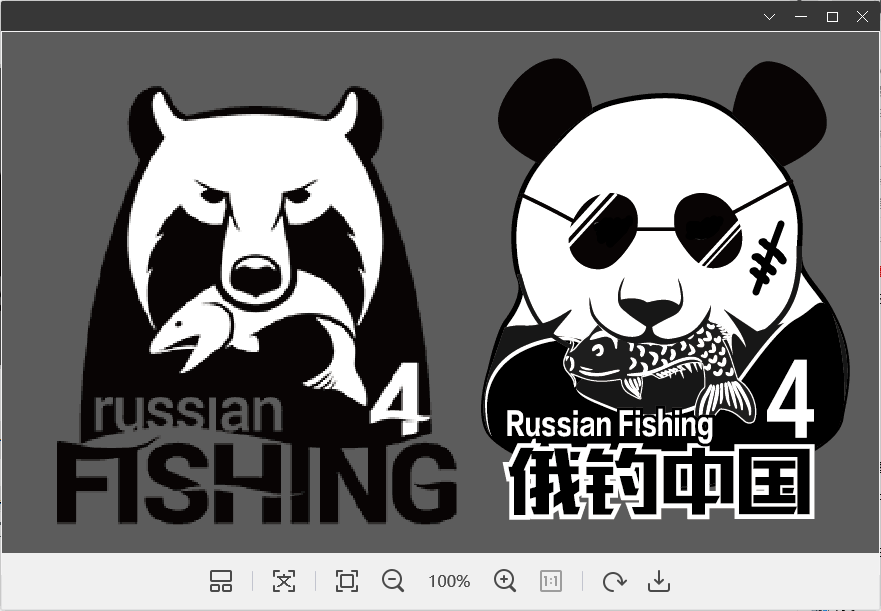Download or save the image
This screenshot has height=611, width=881.
pos(659,581)
